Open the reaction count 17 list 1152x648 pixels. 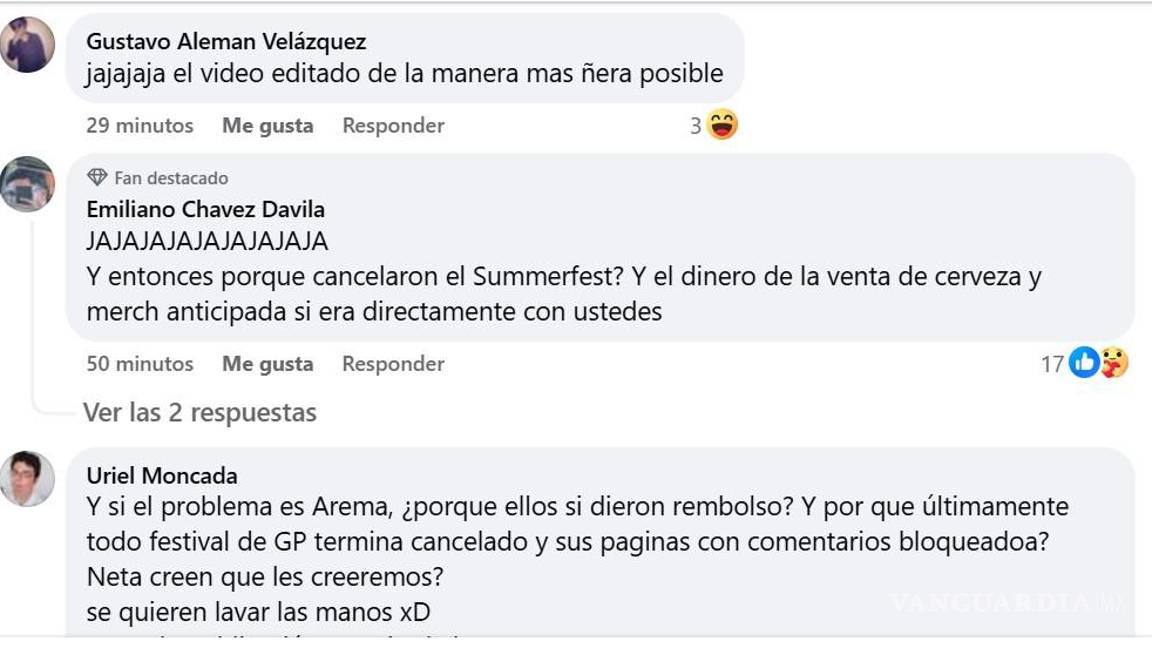(x=1055, y=363)
